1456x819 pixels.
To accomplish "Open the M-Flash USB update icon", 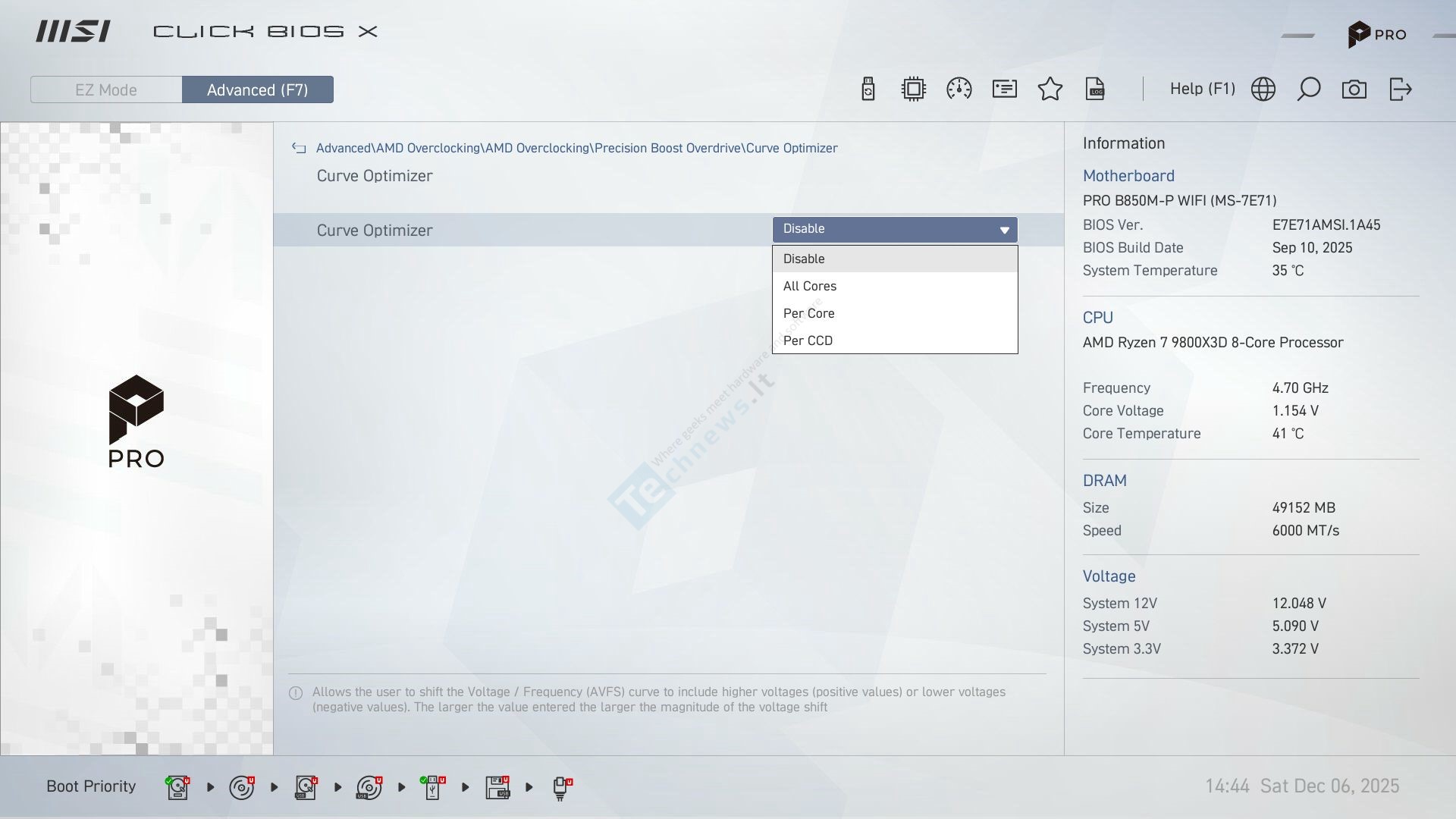I will tap(868, 89).
